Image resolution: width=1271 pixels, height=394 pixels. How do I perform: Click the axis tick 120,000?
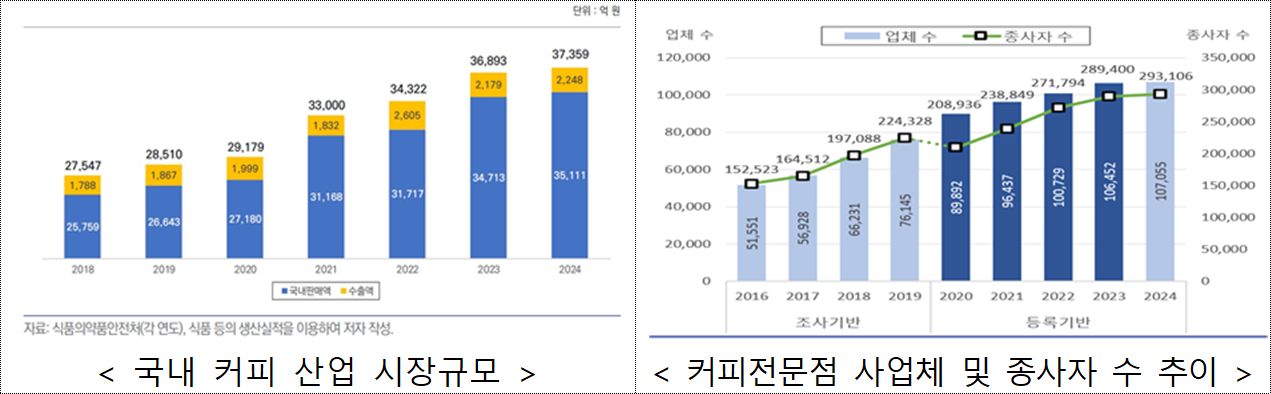[683, 58]
